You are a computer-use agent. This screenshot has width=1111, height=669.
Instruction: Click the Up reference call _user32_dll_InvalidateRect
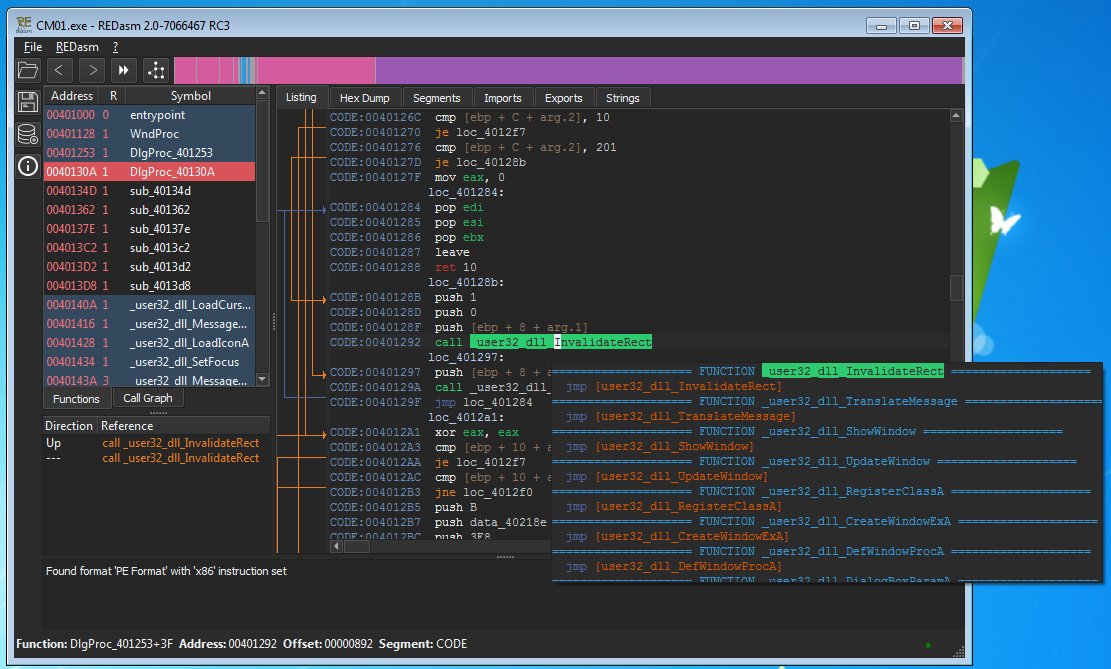(180, 443)
